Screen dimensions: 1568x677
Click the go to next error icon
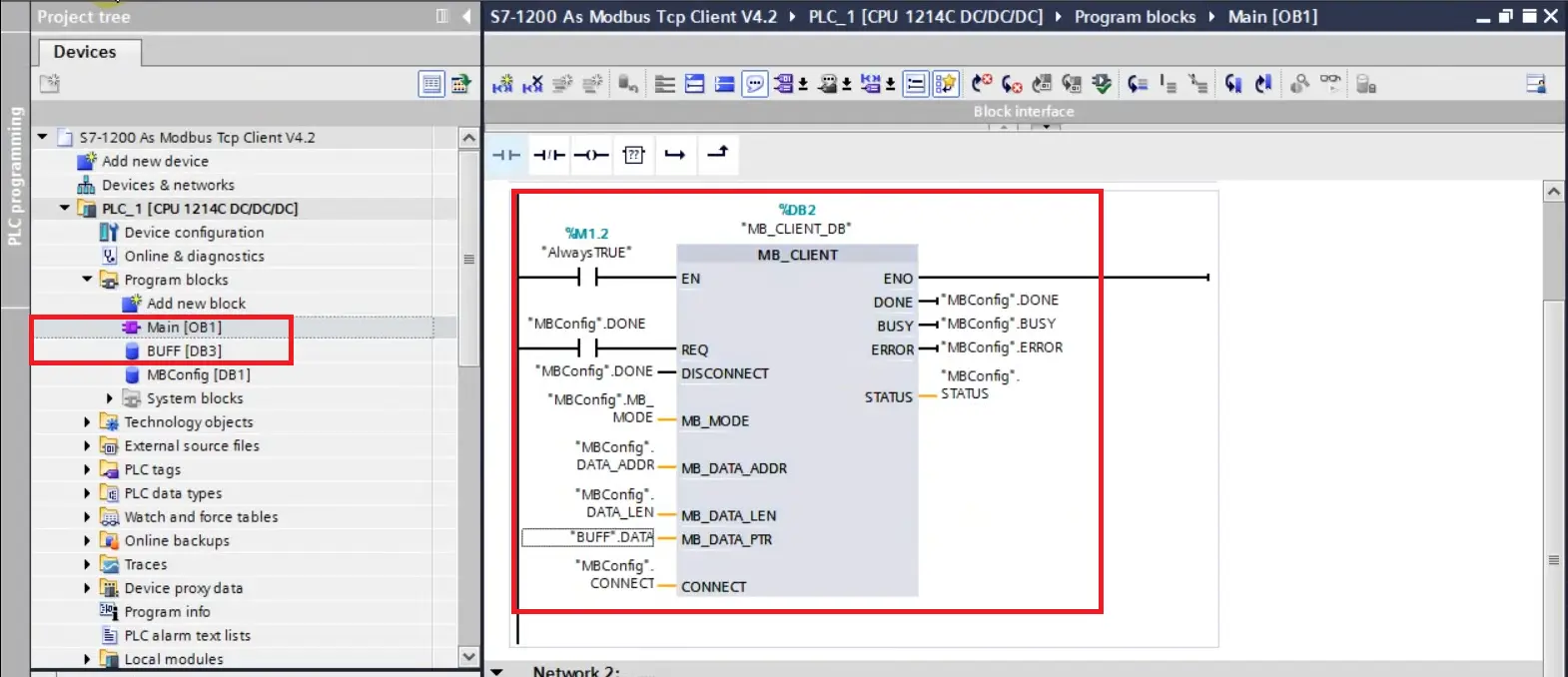pos(1012,85)
